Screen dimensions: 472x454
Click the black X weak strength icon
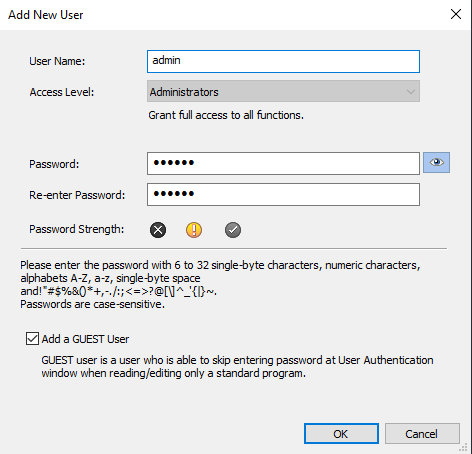[158, 230]
